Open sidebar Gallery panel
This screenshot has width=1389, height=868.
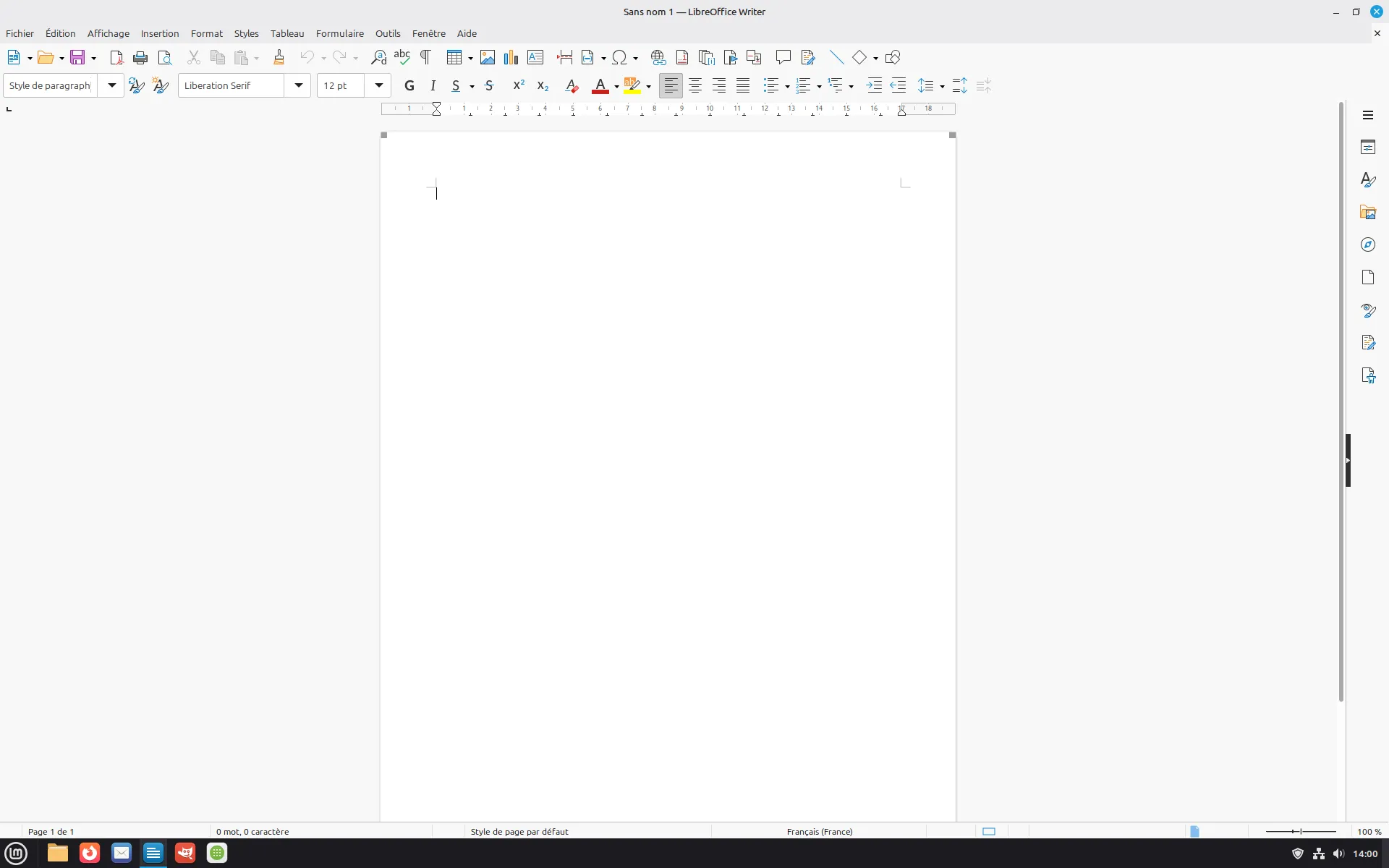[x=1367, y=213]
